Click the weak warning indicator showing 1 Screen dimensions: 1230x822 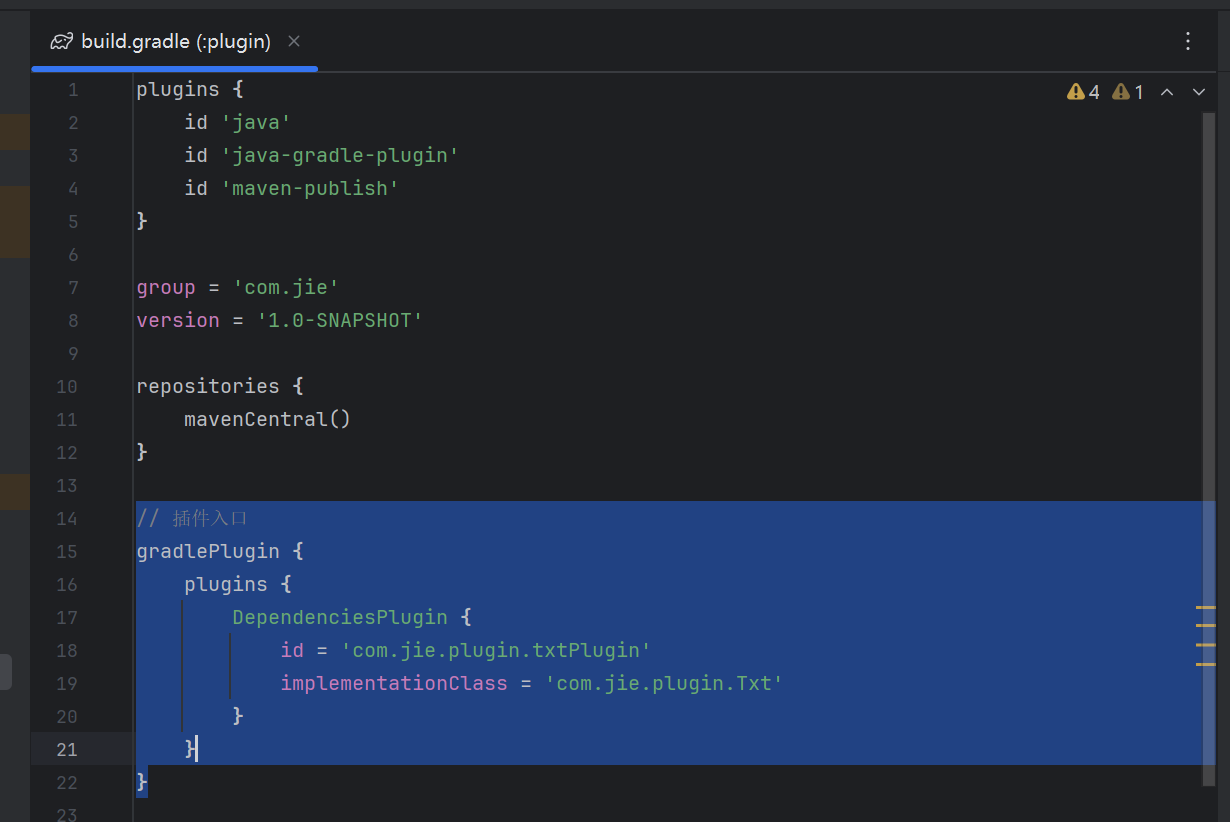coord(1128,92)
